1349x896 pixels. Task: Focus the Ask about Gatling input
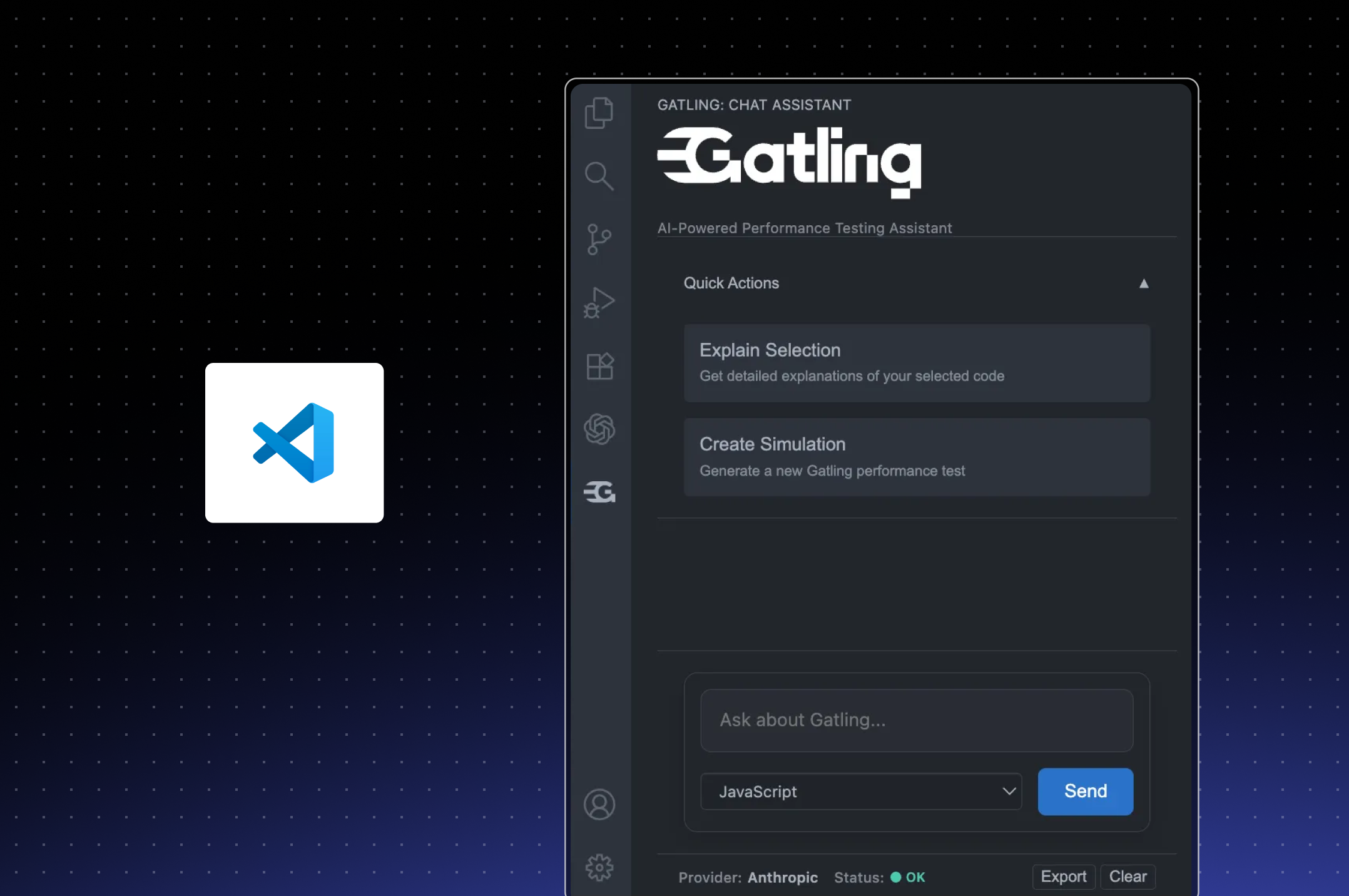(x=917, y=720)
